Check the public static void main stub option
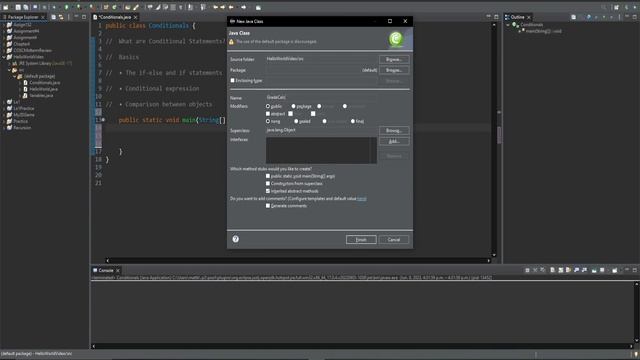The height and width of the screenshot is (360, 640). [268, 176]
